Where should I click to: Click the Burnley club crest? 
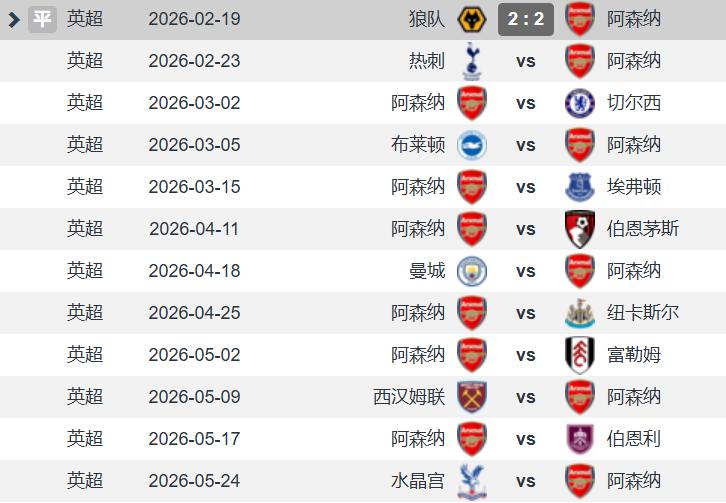click(580, 439)
